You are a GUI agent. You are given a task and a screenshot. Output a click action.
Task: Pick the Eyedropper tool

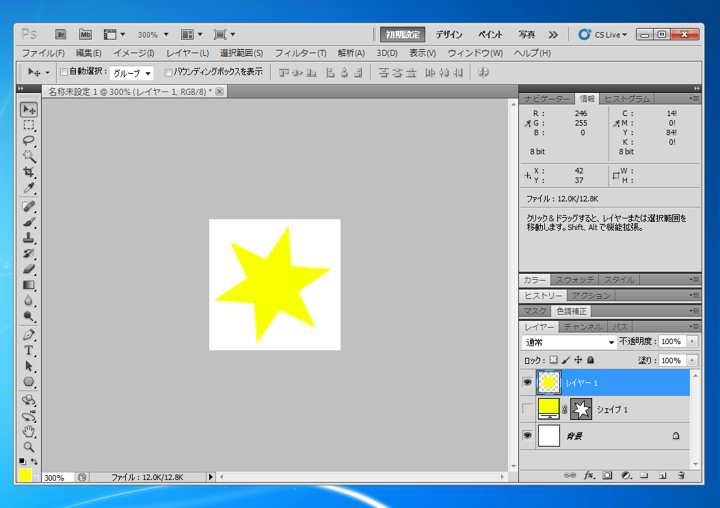pyautogui.click(x=29, y=189)
